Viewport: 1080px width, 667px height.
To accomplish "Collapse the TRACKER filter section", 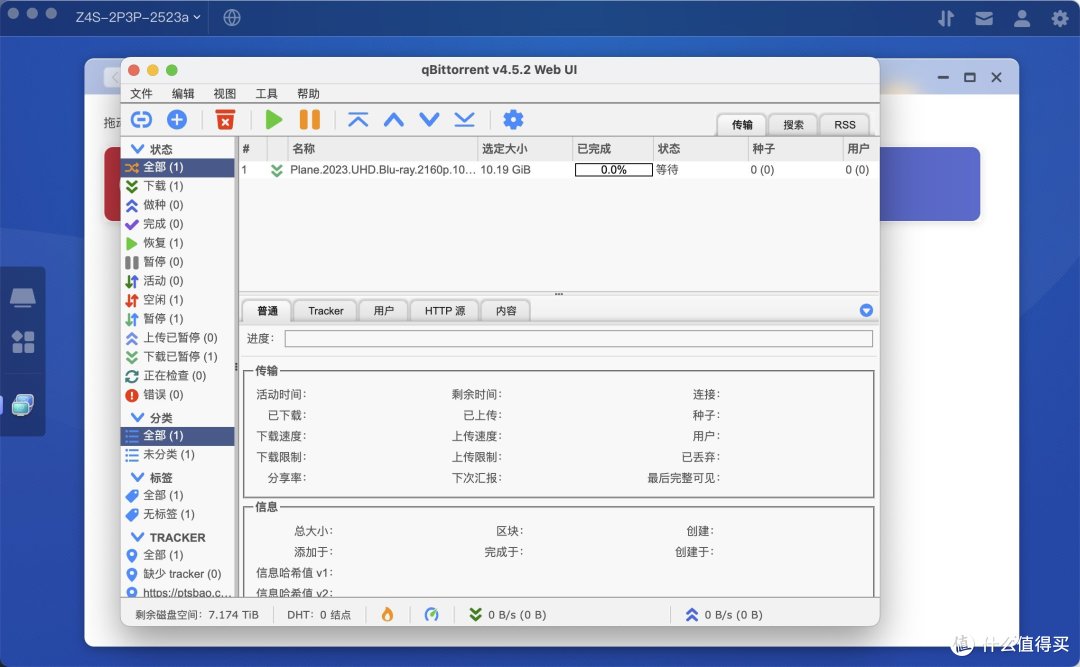I will click(138, 537).
